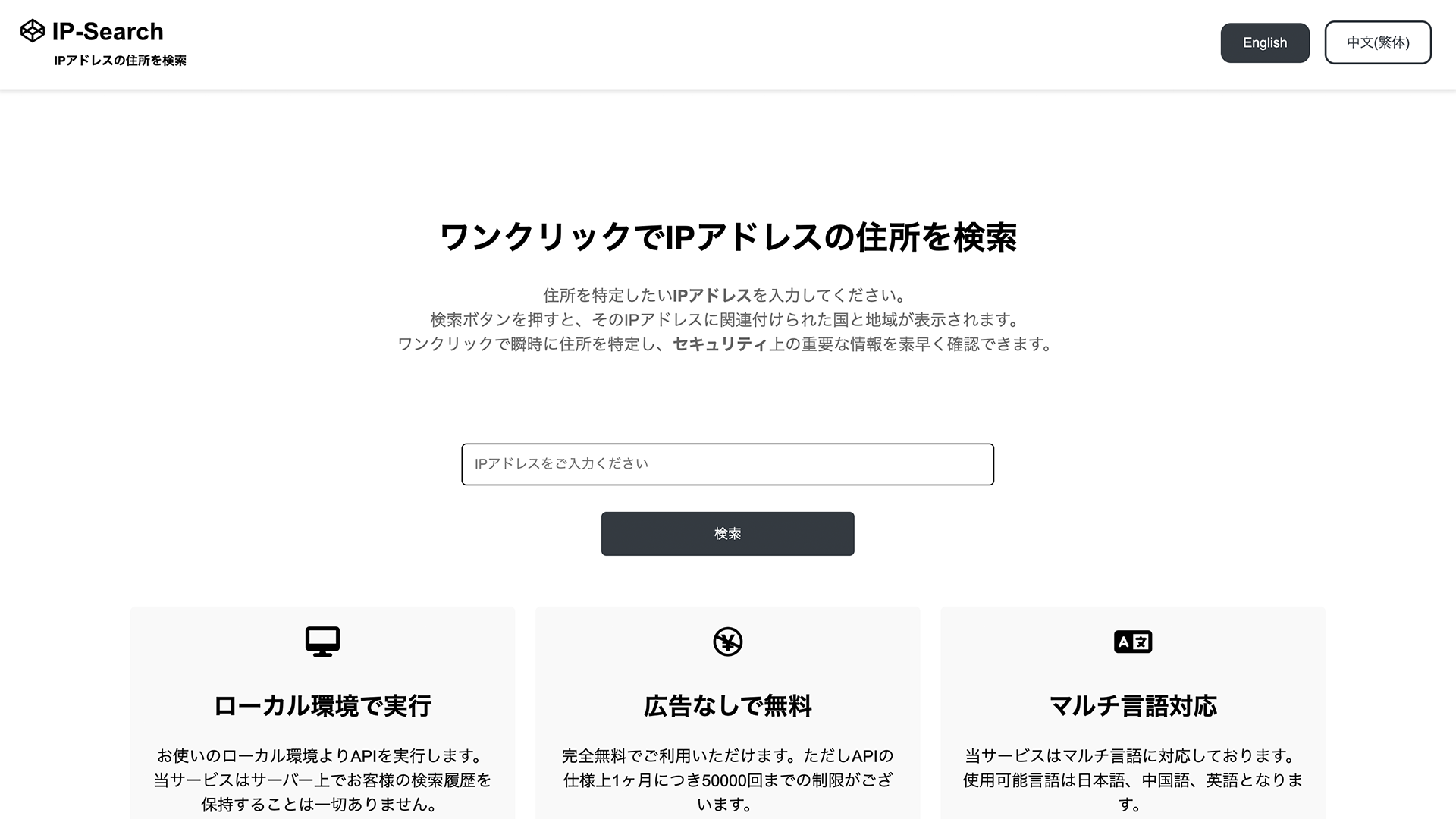Select the English toggle button
The height and width of the screenshot is (819, 1456).
pos(1265,42)
